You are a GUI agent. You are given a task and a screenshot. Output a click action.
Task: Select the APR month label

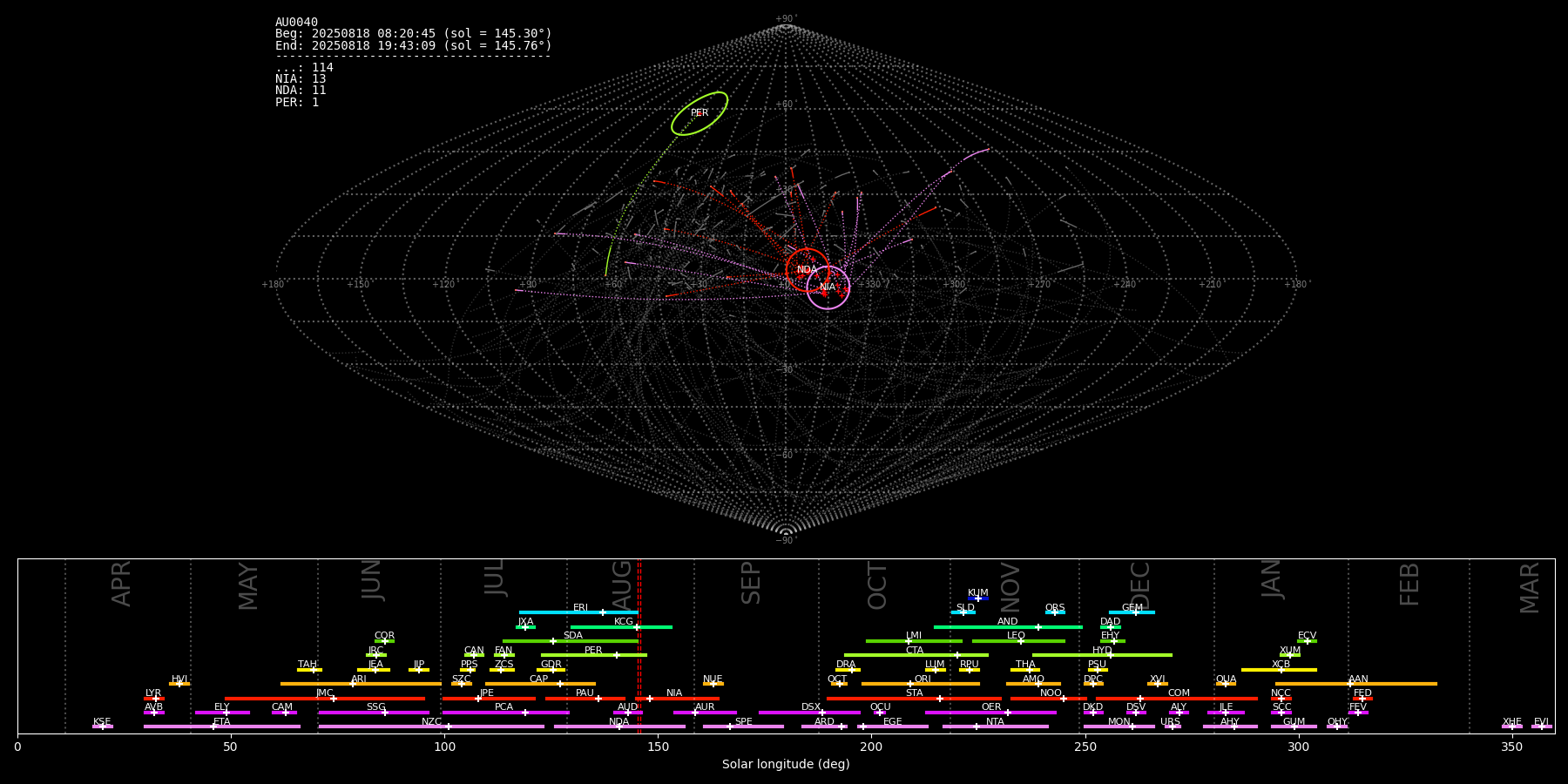122,583
